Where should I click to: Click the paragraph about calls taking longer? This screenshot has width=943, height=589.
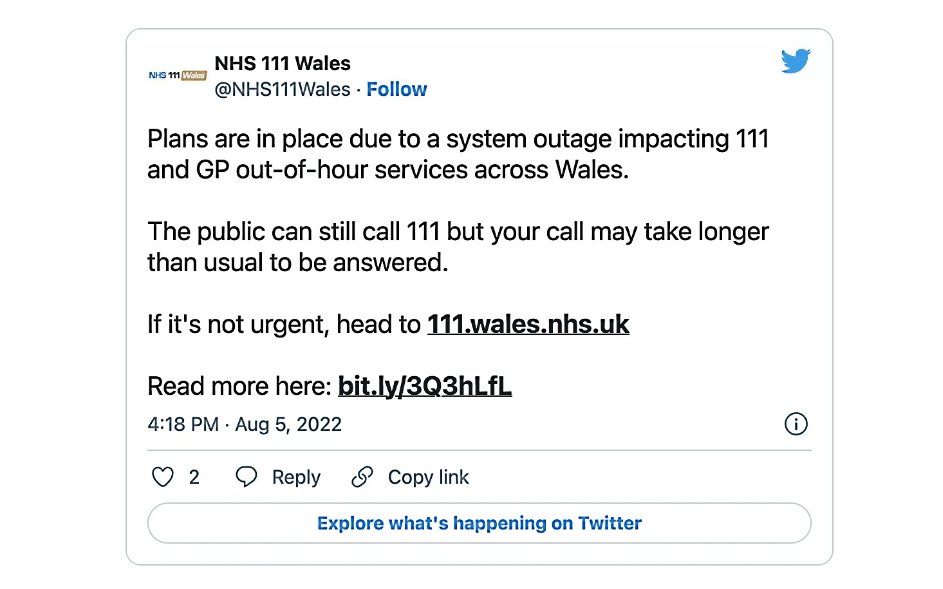point(457,246)
